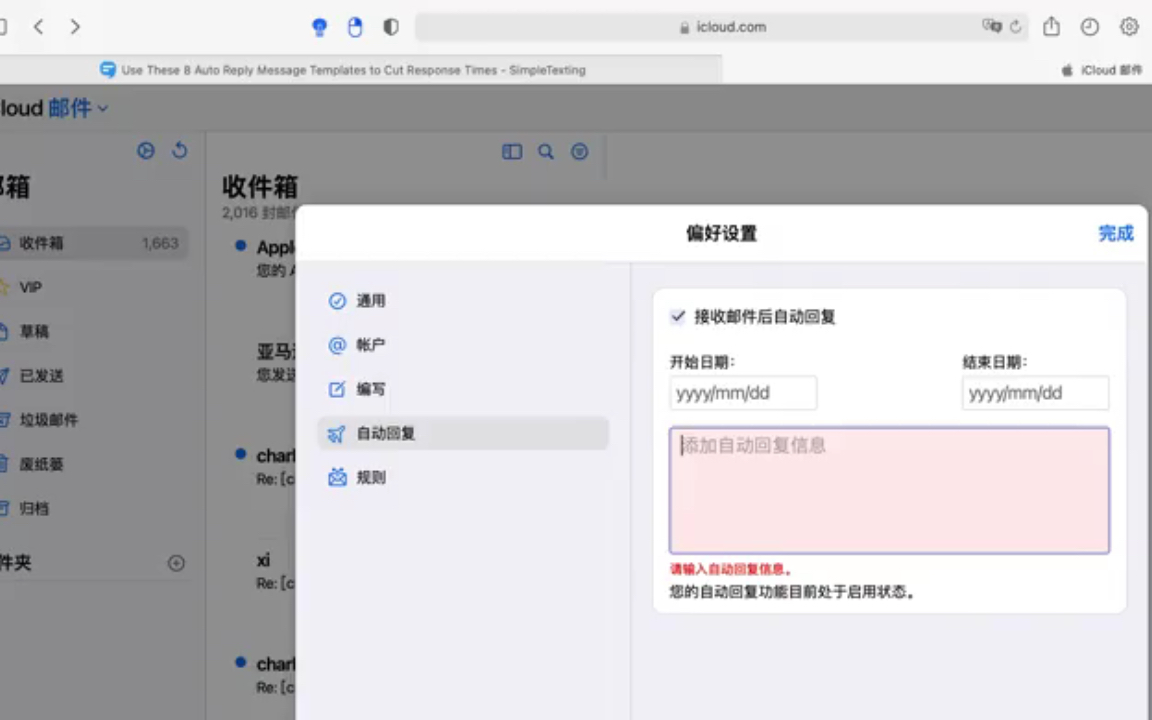Viewport: 1152px width, 720px height.
Task: Refresh the mailbox with the circular arrow icon
Action: [x=179, y=150]
